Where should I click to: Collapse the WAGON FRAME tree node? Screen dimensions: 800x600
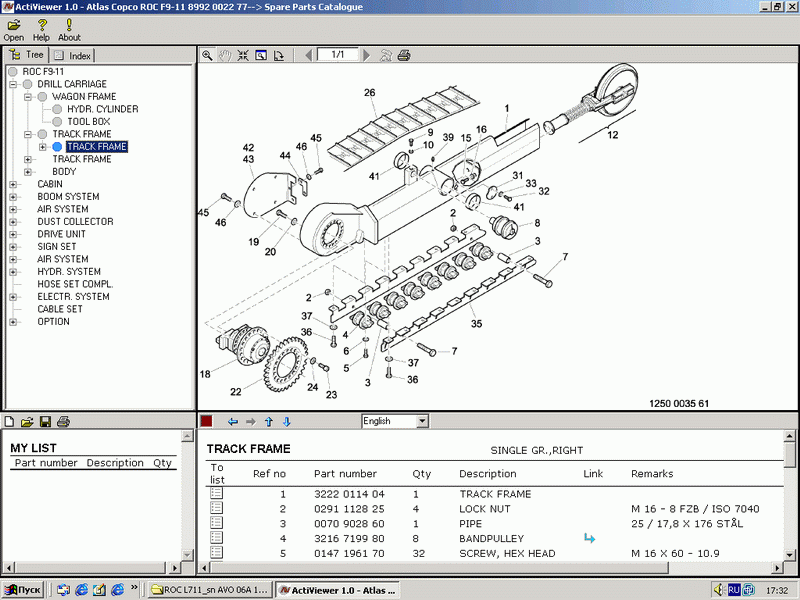pyautogui.click(x=28, y=97)
